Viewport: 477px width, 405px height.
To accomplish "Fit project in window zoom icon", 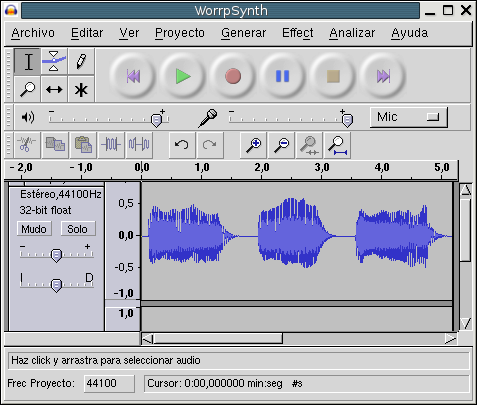I will pyautogui.click(x=337, y=145).
